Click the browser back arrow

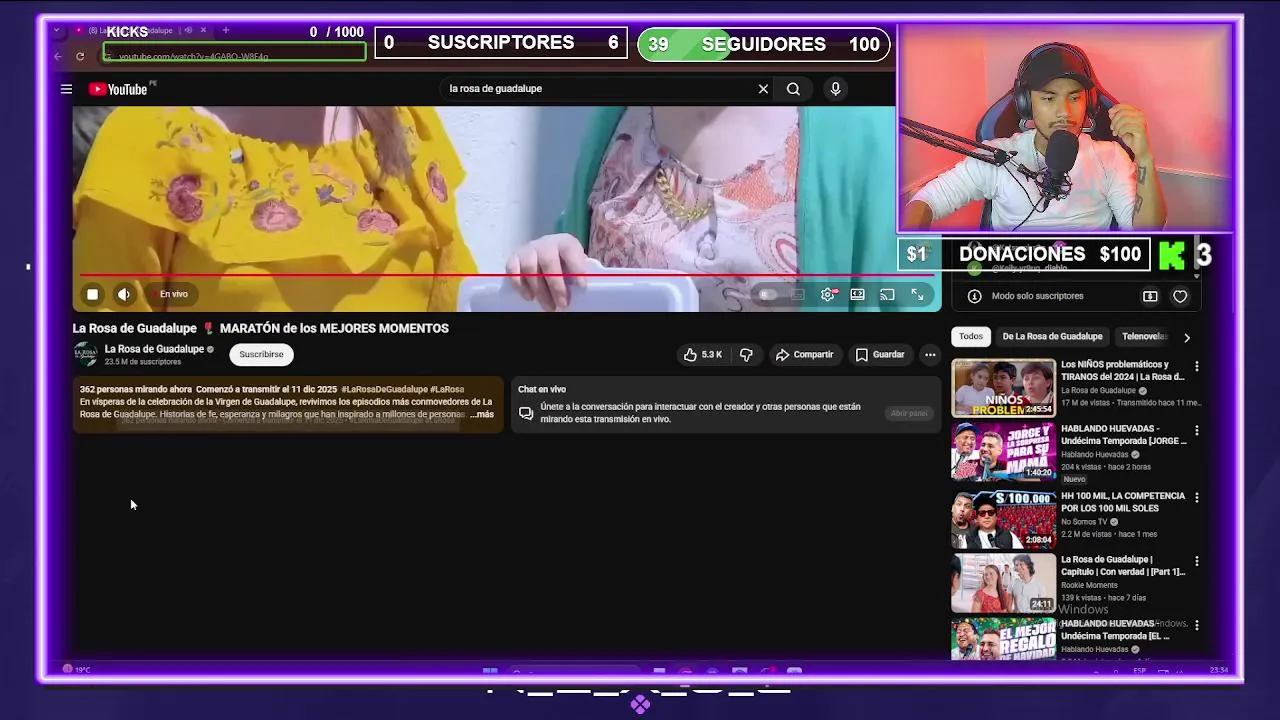58,56
